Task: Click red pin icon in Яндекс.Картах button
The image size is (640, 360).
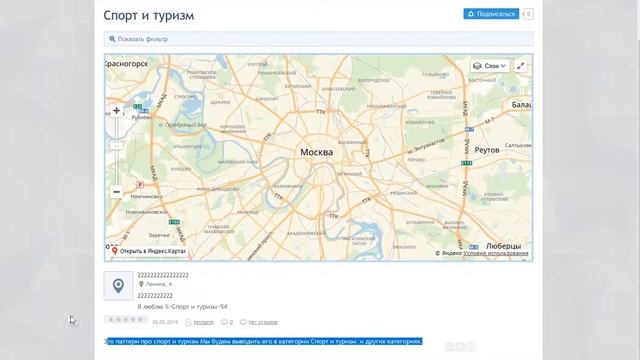Action: tap(115, 251)
